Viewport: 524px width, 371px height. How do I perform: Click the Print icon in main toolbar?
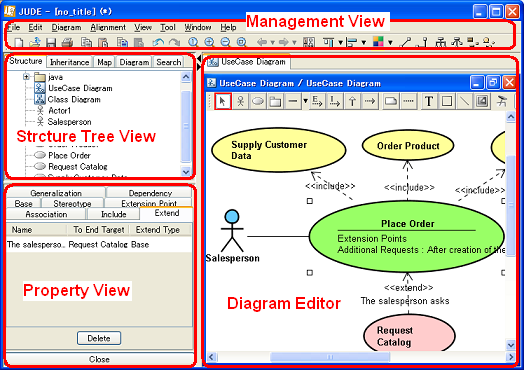click(68, 42)
